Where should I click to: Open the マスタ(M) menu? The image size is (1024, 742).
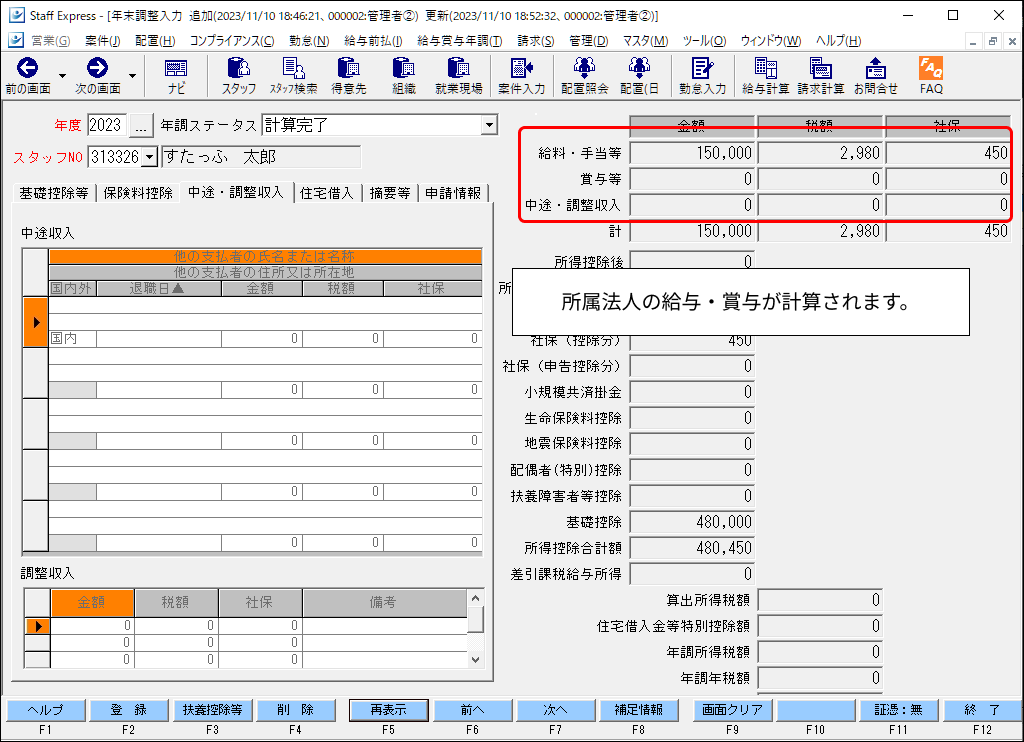645,40
